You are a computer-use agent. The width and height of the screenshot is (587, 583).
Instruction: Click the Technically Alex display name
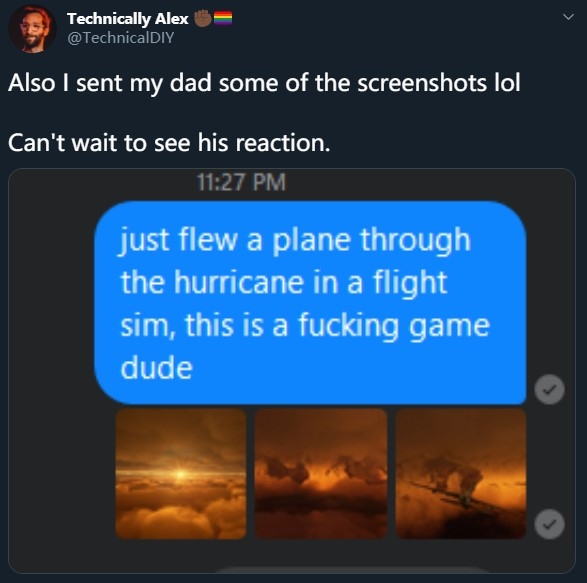(x=128, y=18)
